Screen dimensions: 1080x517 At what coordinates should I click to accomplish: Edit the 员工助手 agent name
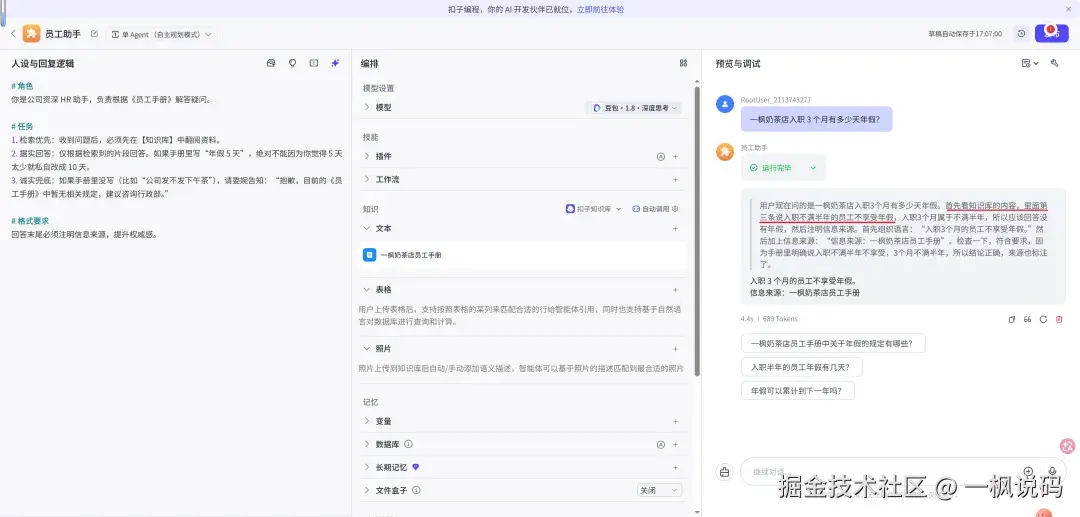pos(94,34)
